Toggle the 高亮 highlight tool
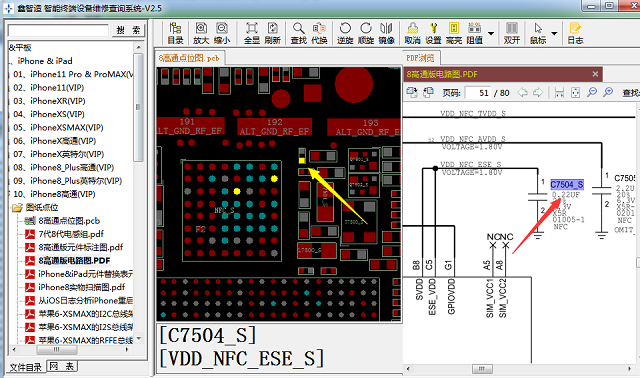 453,33
